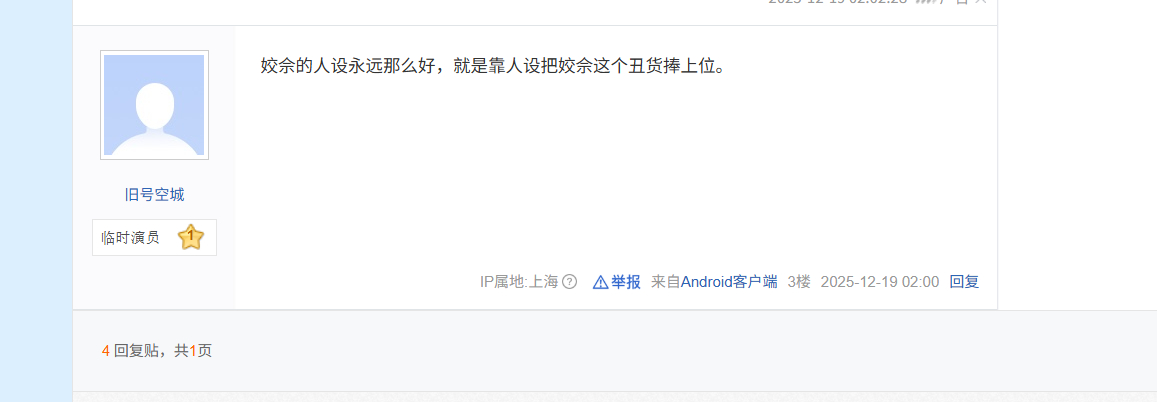1157x402 pixels.
Task: Click the orange 4 reply count number
Action: tap(106, 351)
